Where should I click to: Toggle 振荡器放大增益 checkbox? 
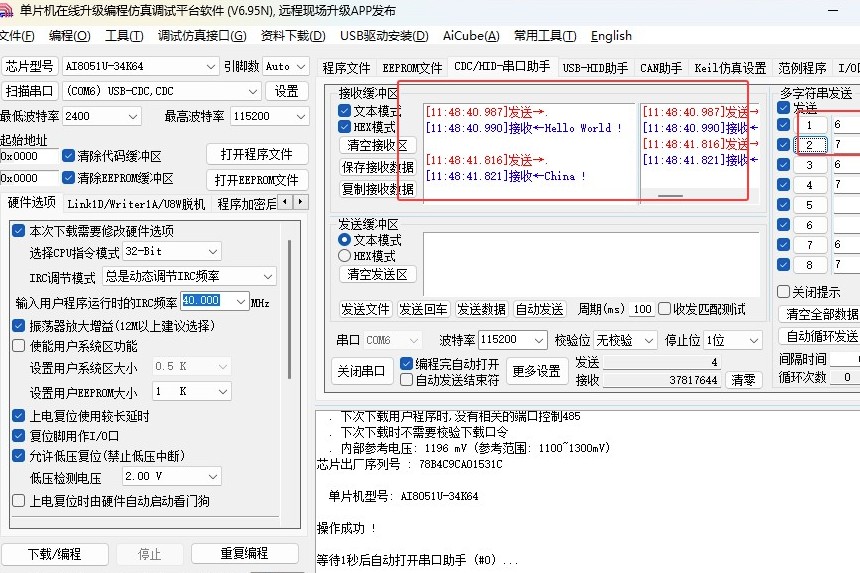pyautogui.click(x=18, y=326)
